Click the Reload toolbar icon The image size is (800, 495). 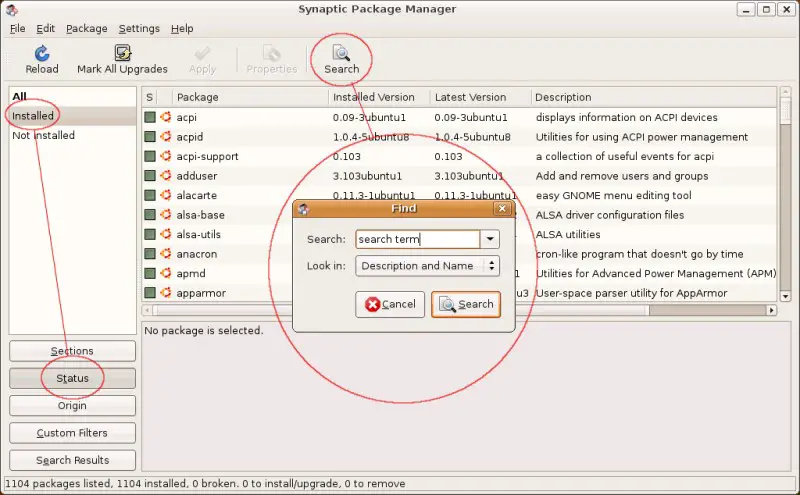pyautogui.click(x=42, y=53)
